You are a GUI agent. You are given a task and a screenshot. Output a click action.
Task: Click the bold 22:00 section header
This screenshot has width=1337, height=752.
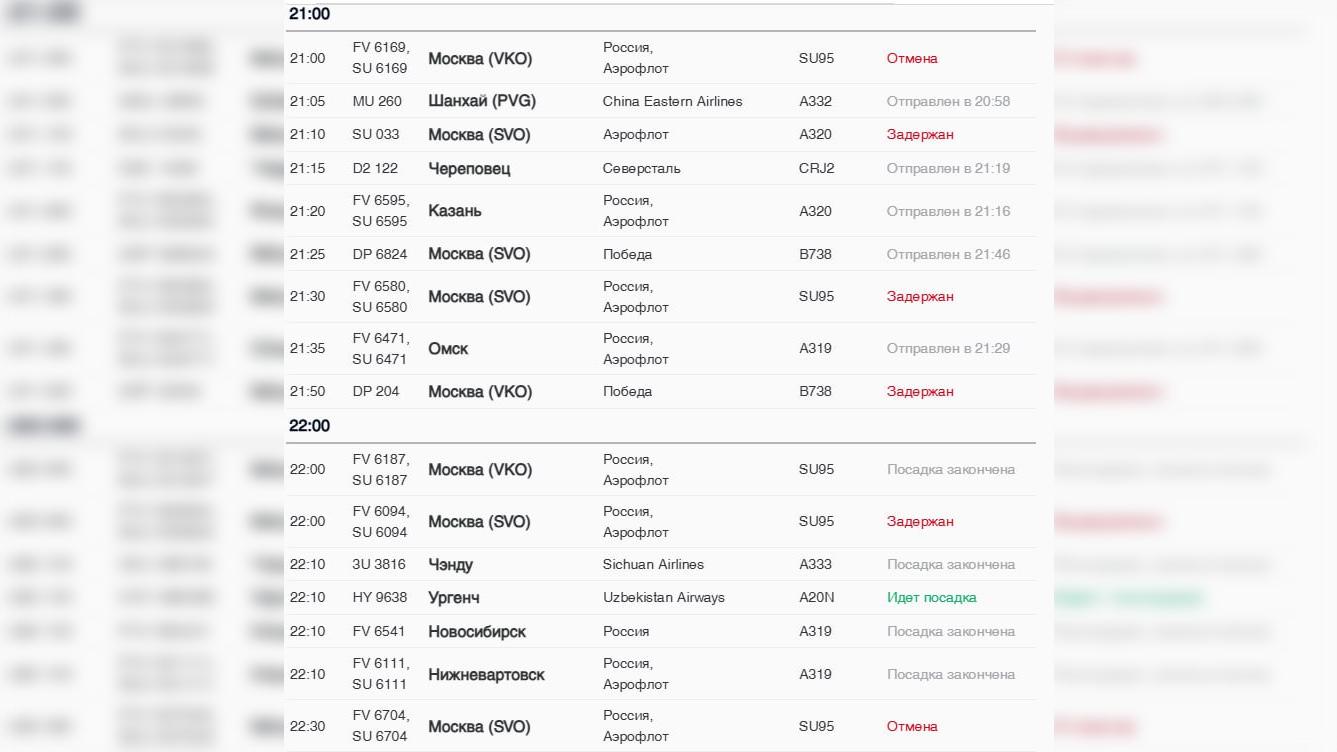click(309, 426)
